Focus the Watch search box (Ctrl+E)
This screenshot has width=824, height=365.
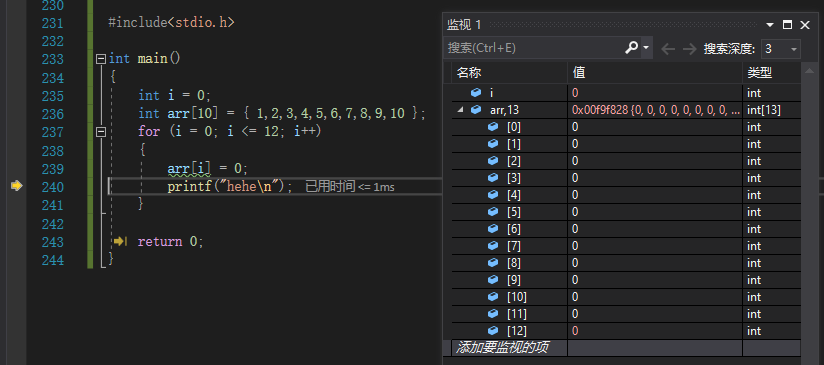pos(533,48)
